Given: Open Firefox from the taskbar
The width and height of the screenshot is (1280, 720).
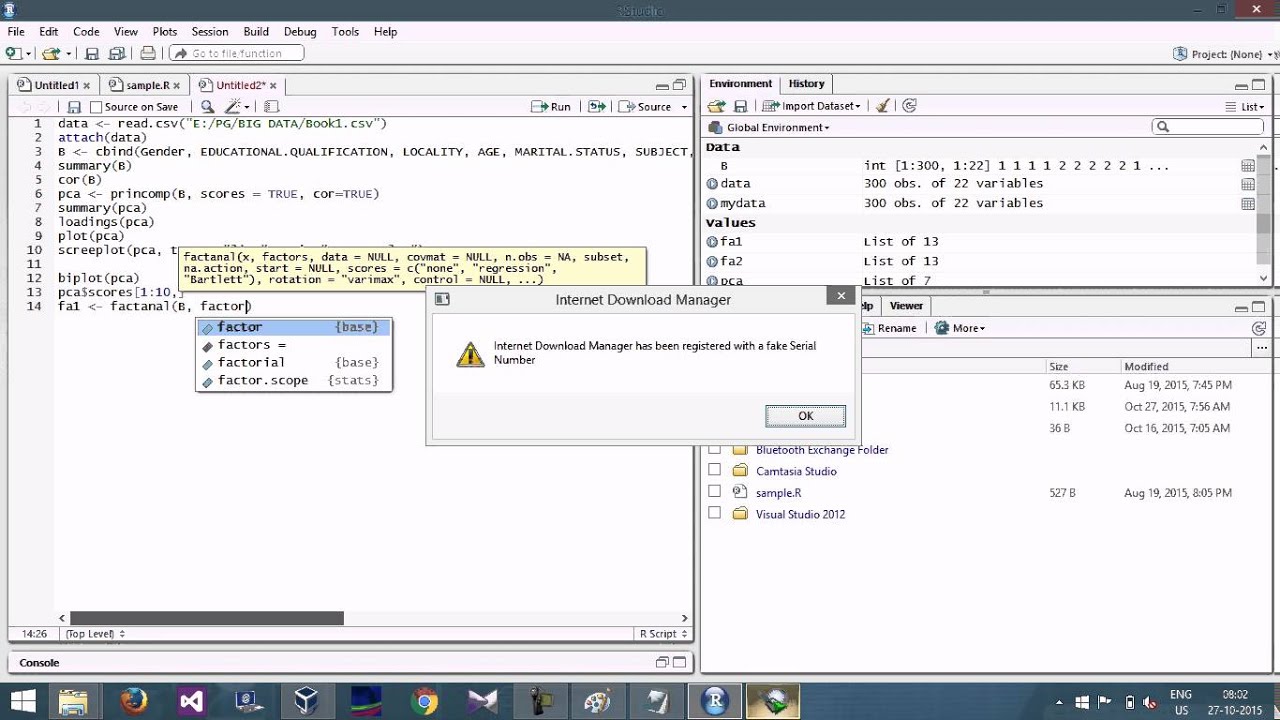Looking at the screenshot, I should 133,701.
